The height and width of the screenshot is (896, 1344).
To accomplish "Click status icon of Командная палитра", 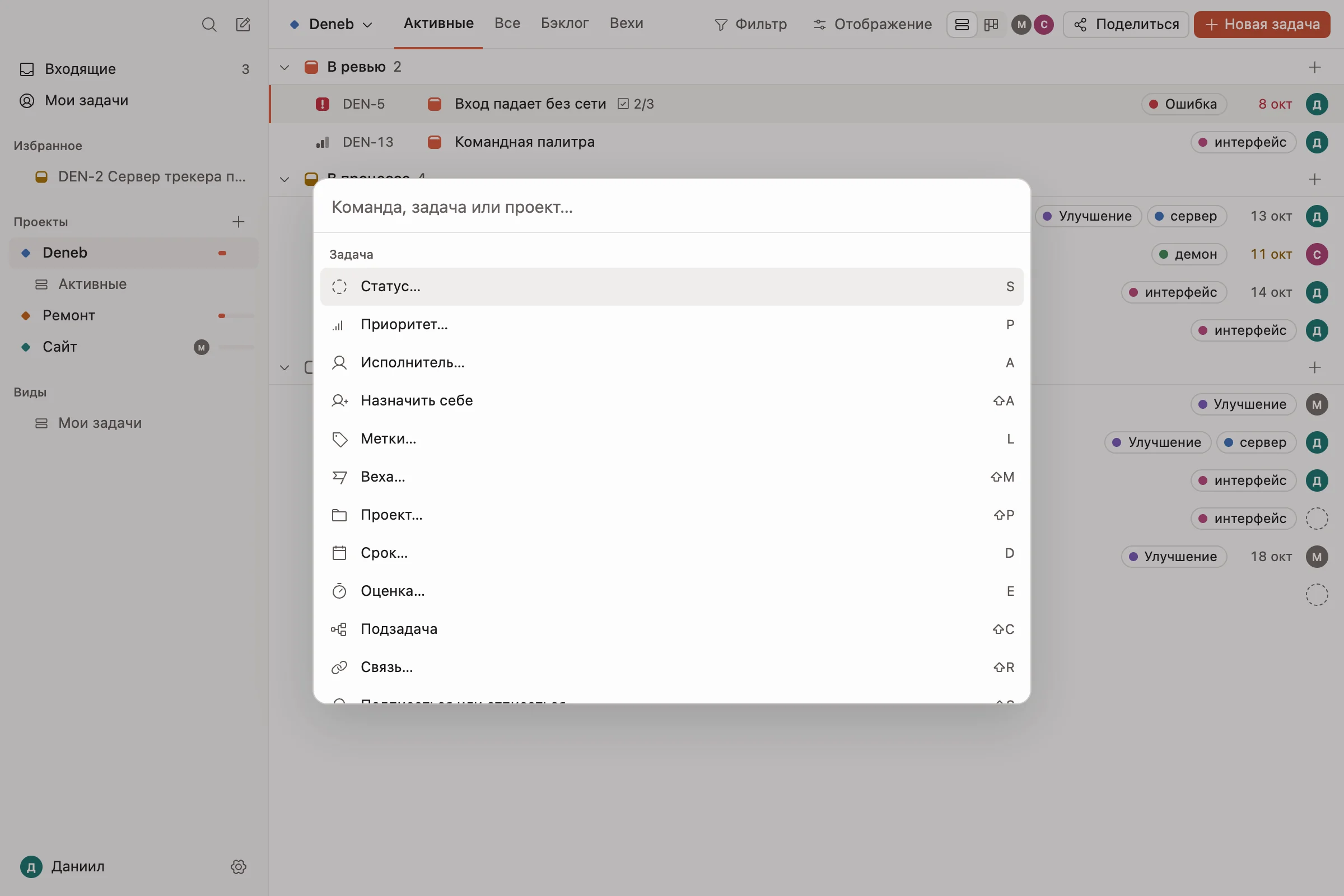I will click(x=435, y=142).
